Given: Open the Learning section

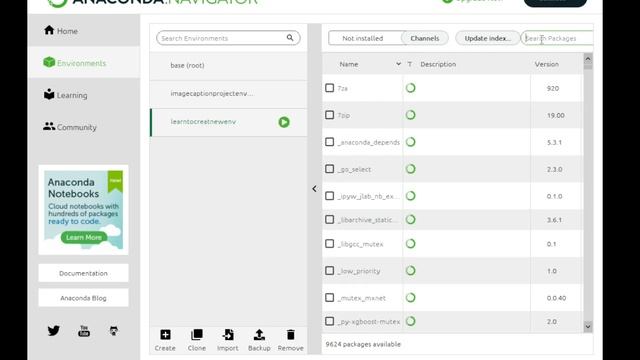Looking at the screenshot, I should click(84, 95).
